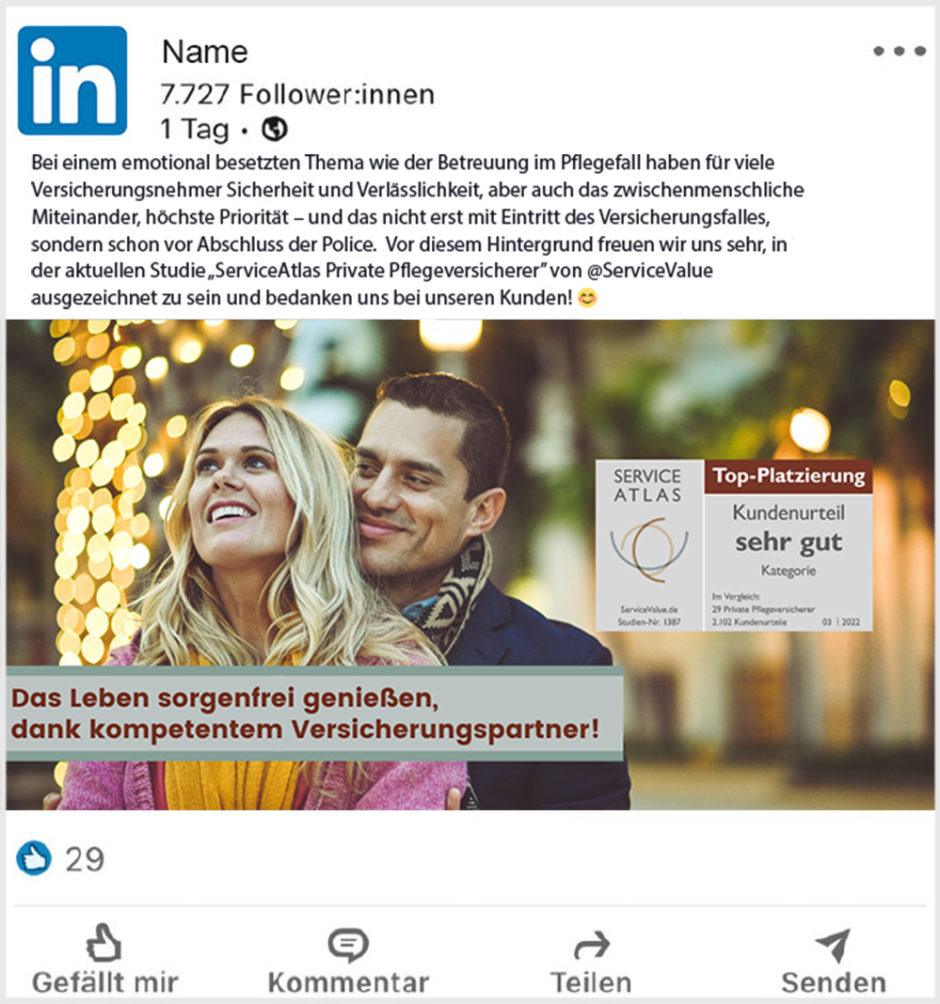Click the blue thumbs-up reaction icon

pyautogui.click(x=33, y=858)
